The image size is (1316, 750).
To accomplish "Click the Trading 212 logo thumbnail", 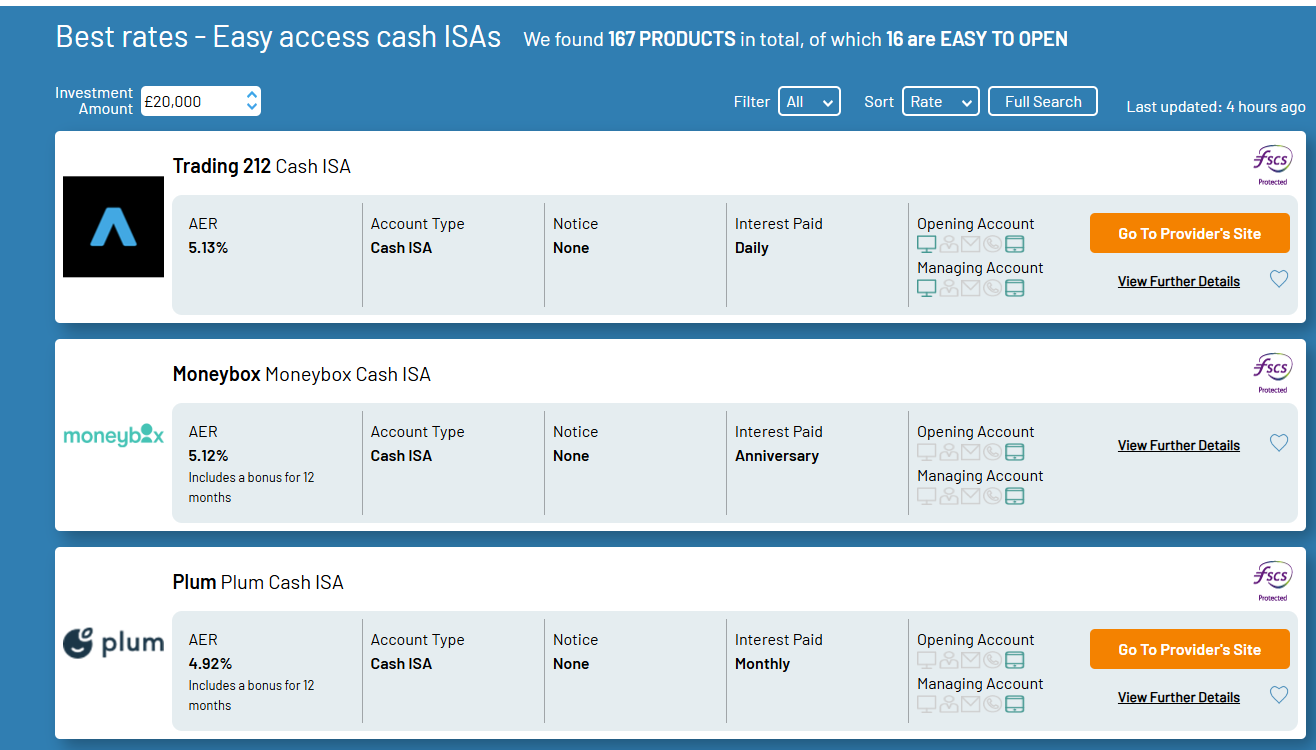I will [x=113, y=227].
